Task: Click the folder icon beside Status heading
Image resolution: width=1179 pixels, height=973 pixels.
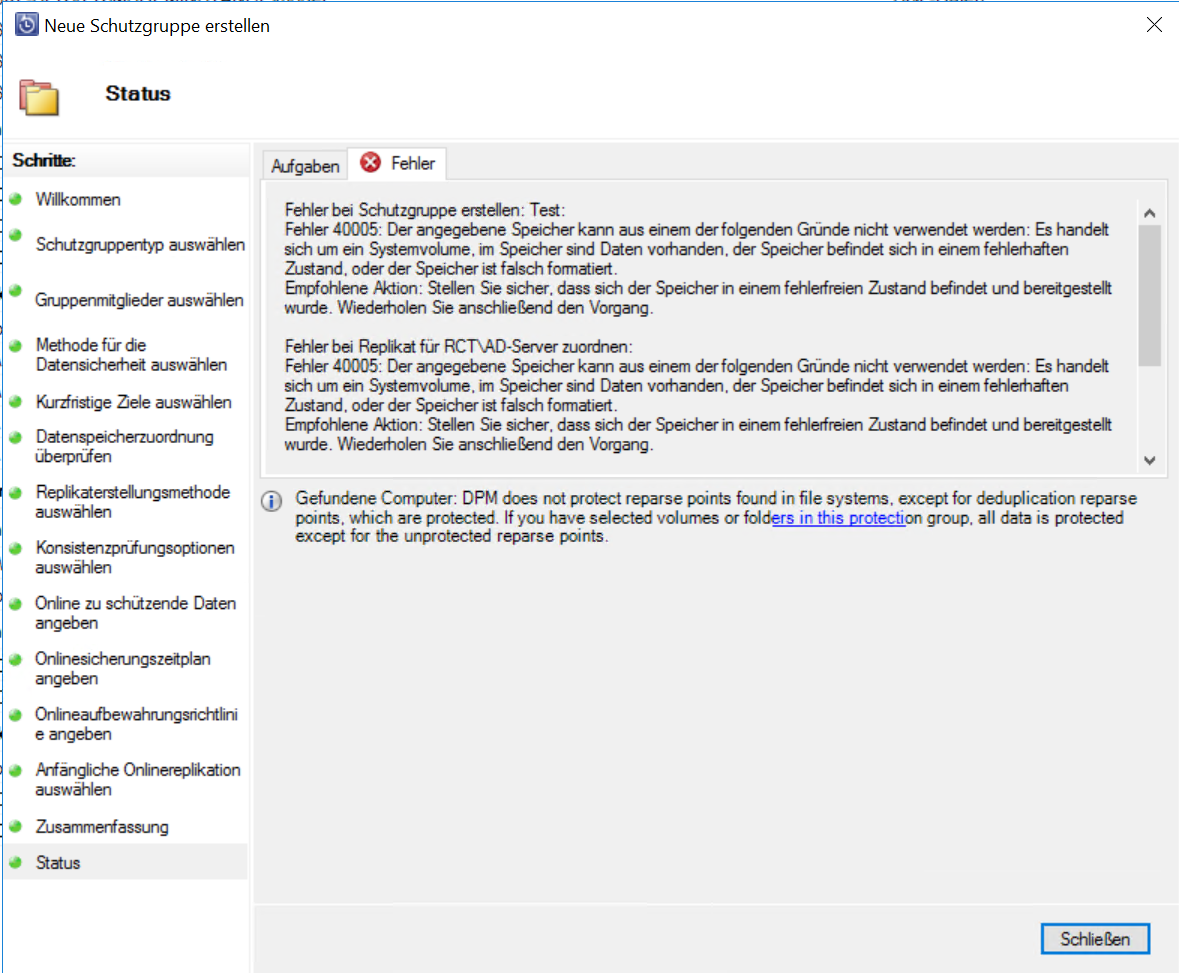Action: 39,97
